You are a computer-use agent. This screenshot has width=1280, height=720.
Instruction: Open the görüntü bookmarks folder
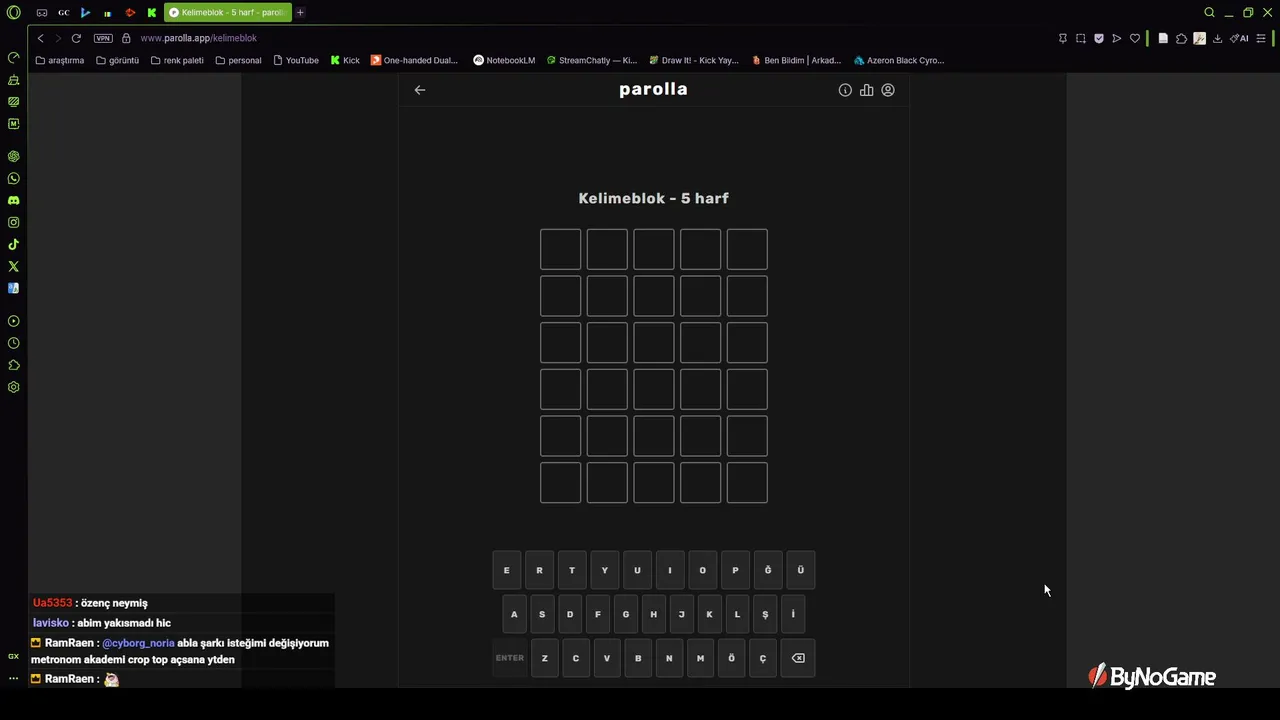click(117, 60)
